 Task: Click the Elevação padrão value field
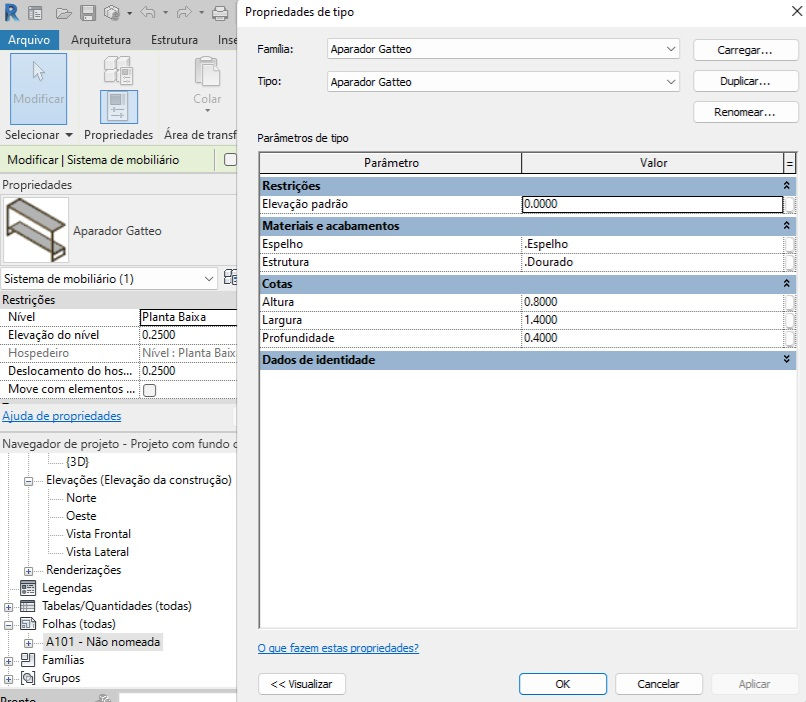(x=652, y=204)
